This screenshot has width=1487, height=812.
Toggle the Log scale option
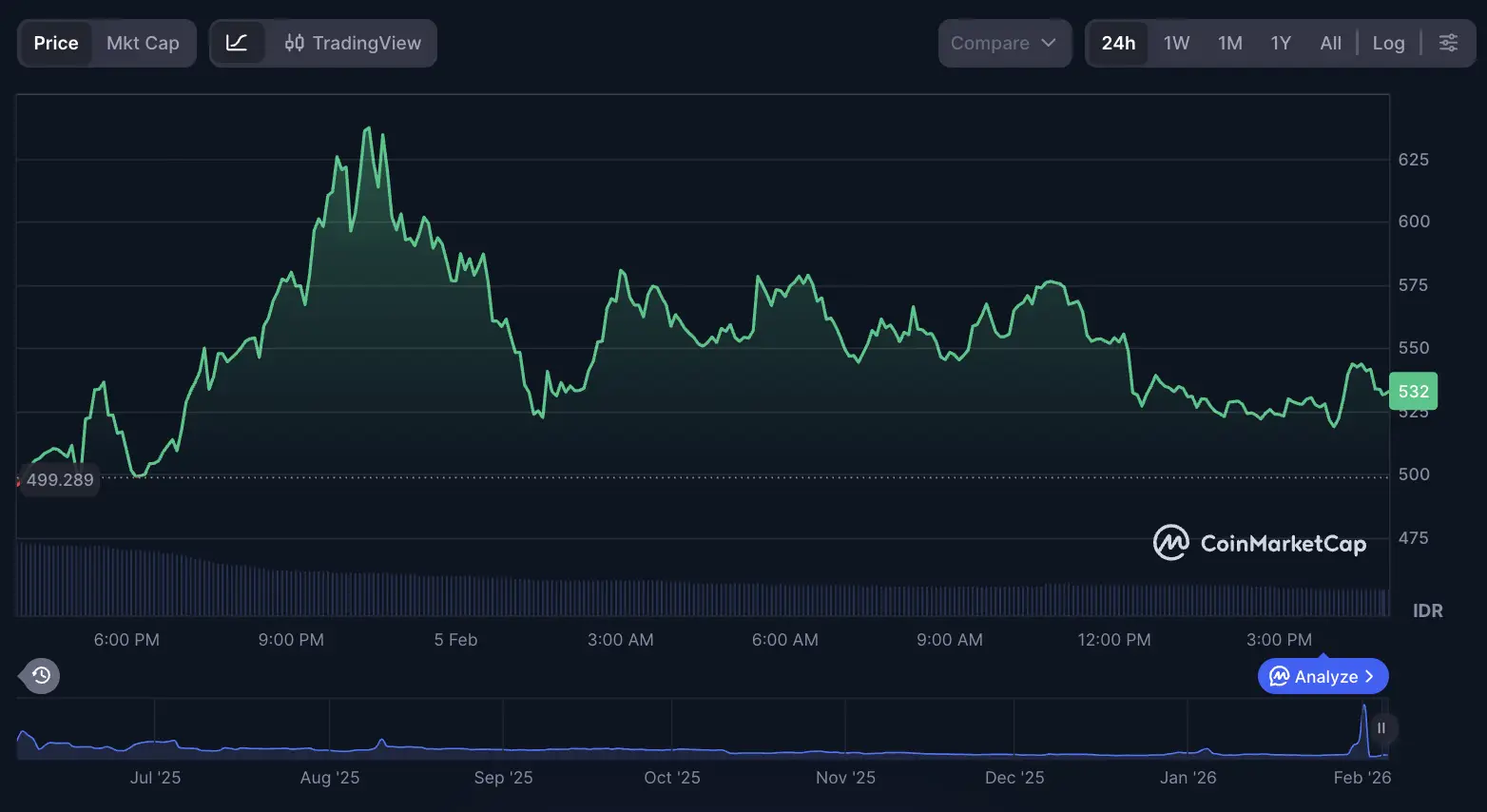(1389, 43)
